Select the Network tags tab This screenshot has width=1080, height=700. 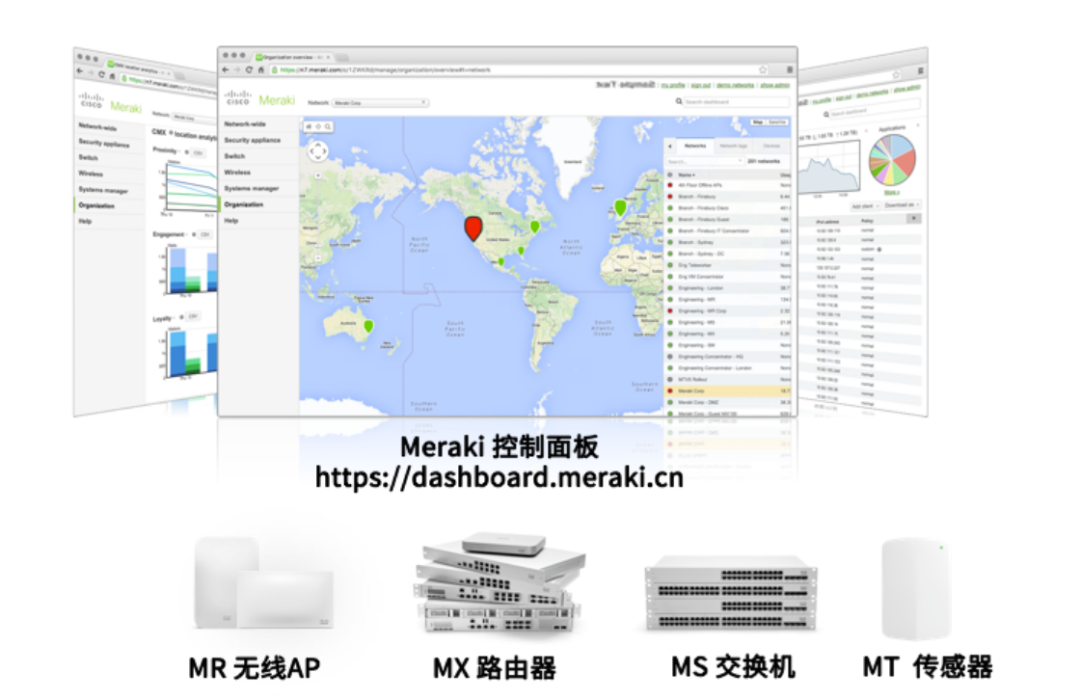[734, 145]
